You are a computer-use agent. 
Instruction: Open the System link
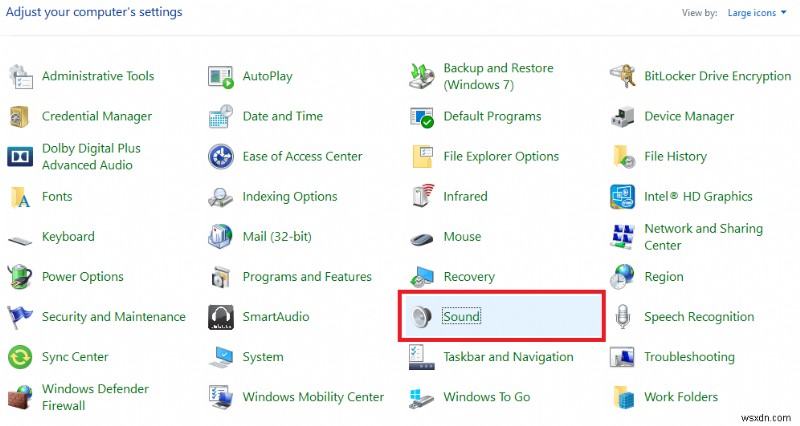coord(263,357)
